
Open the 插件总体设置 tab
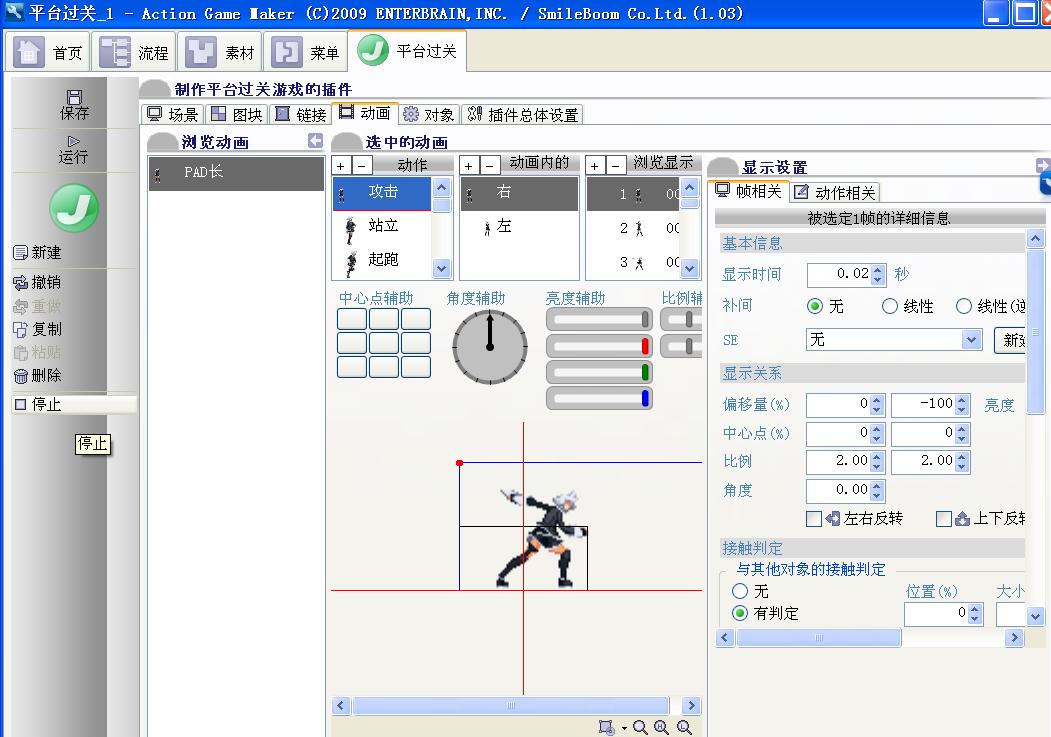pyautogui.click(x=523, y=115)
